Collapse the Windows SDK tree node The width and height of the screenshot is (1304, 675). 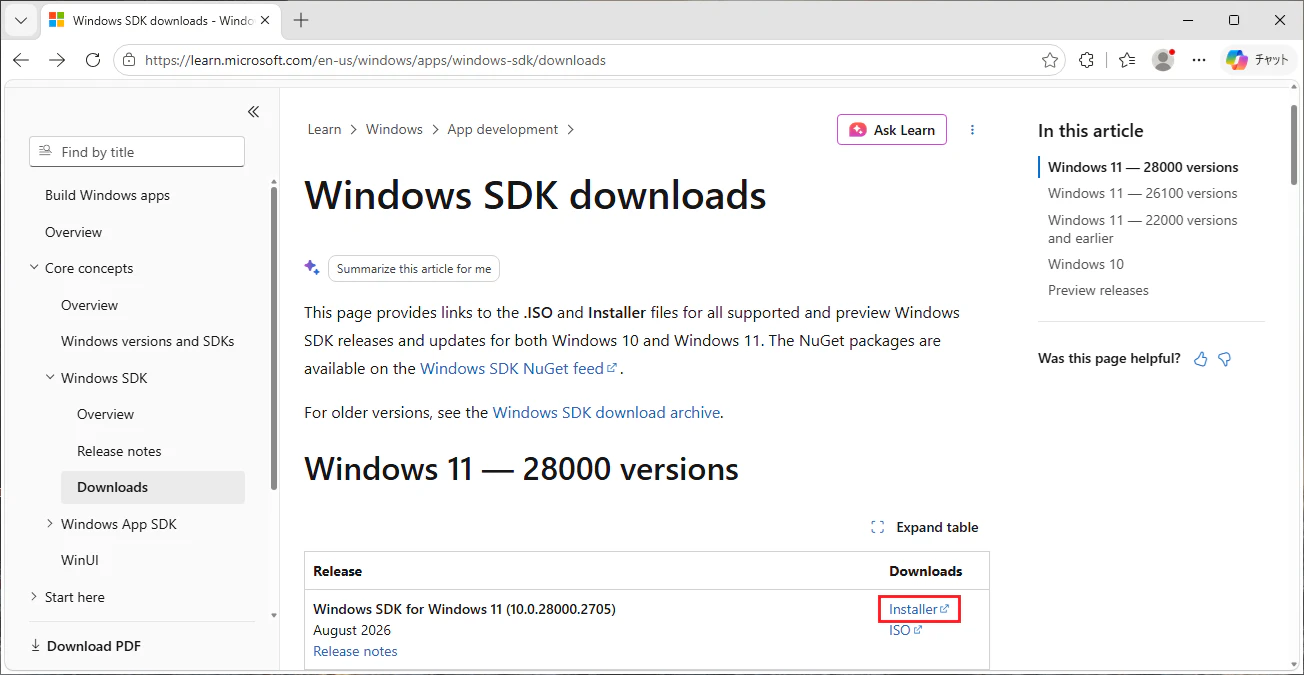[51, 378]
